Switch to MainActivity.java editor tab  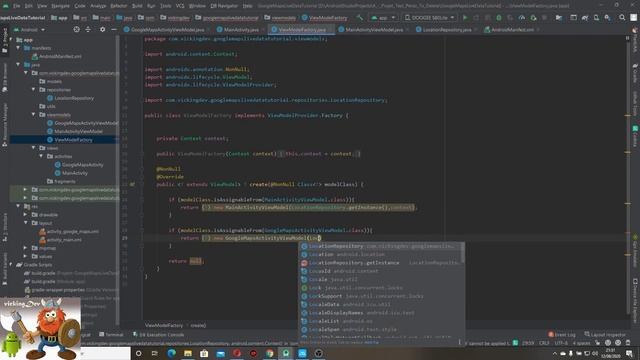coord(241,30)
